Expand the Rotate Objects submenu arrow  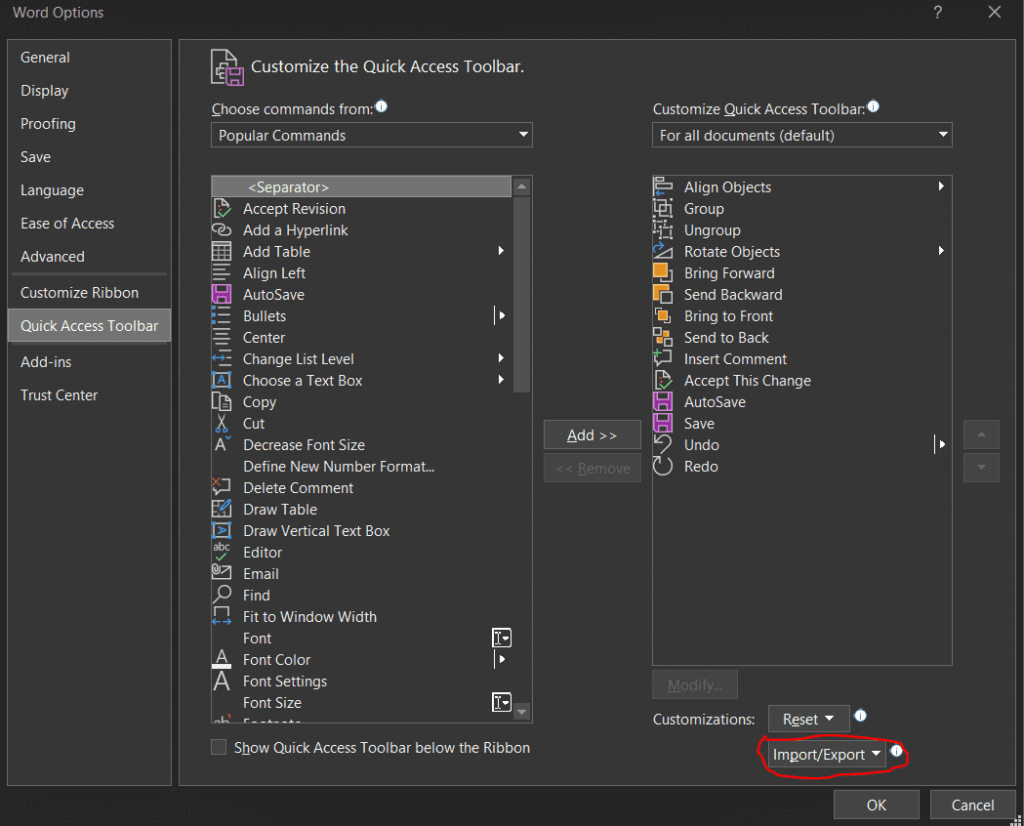coord(941,251)
